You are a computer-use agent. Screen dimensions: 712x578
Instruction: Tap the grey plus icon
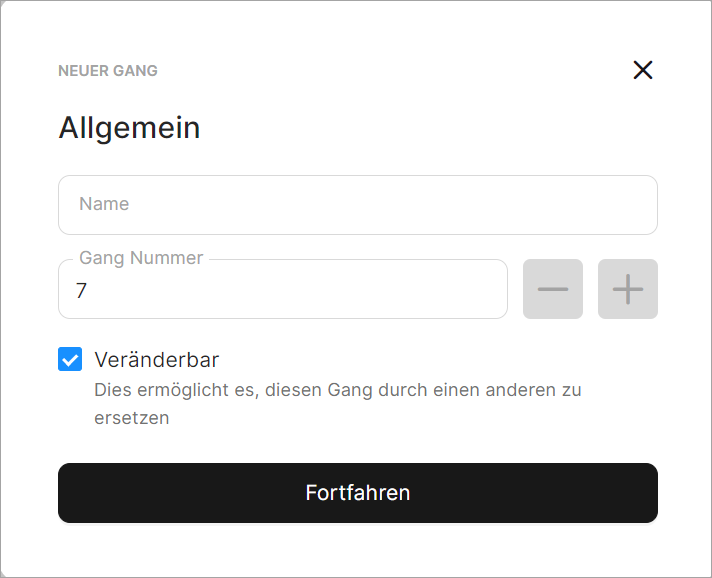(x=628, y=289)
